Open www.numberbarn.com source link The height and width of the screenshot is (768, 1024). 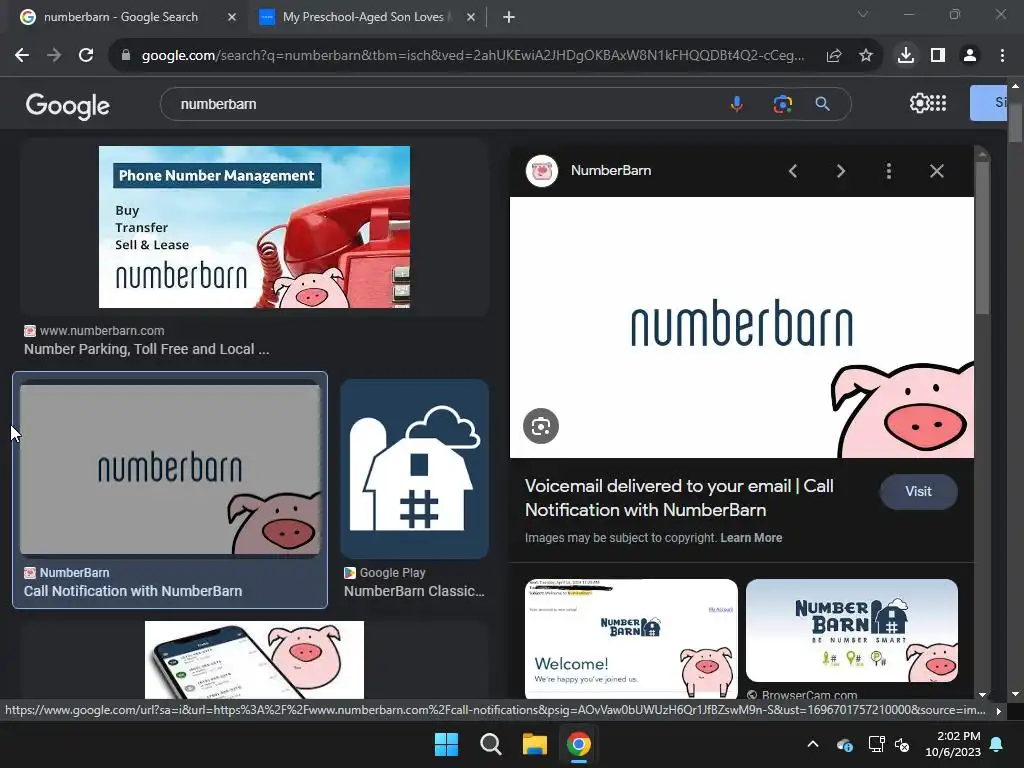102,331
